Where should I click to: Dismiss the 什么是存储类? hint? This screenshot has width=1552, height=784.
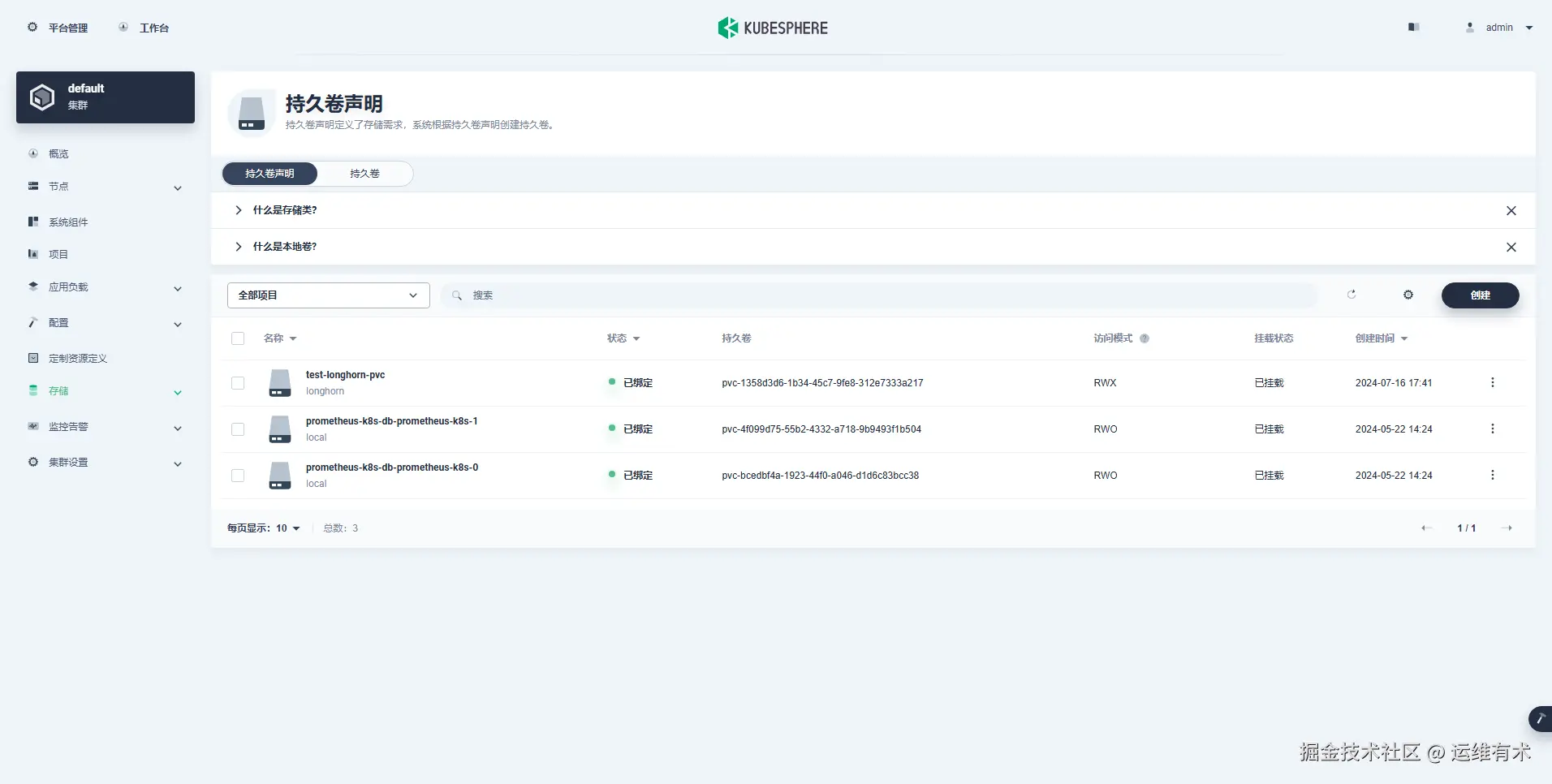tap(1511, 211)
